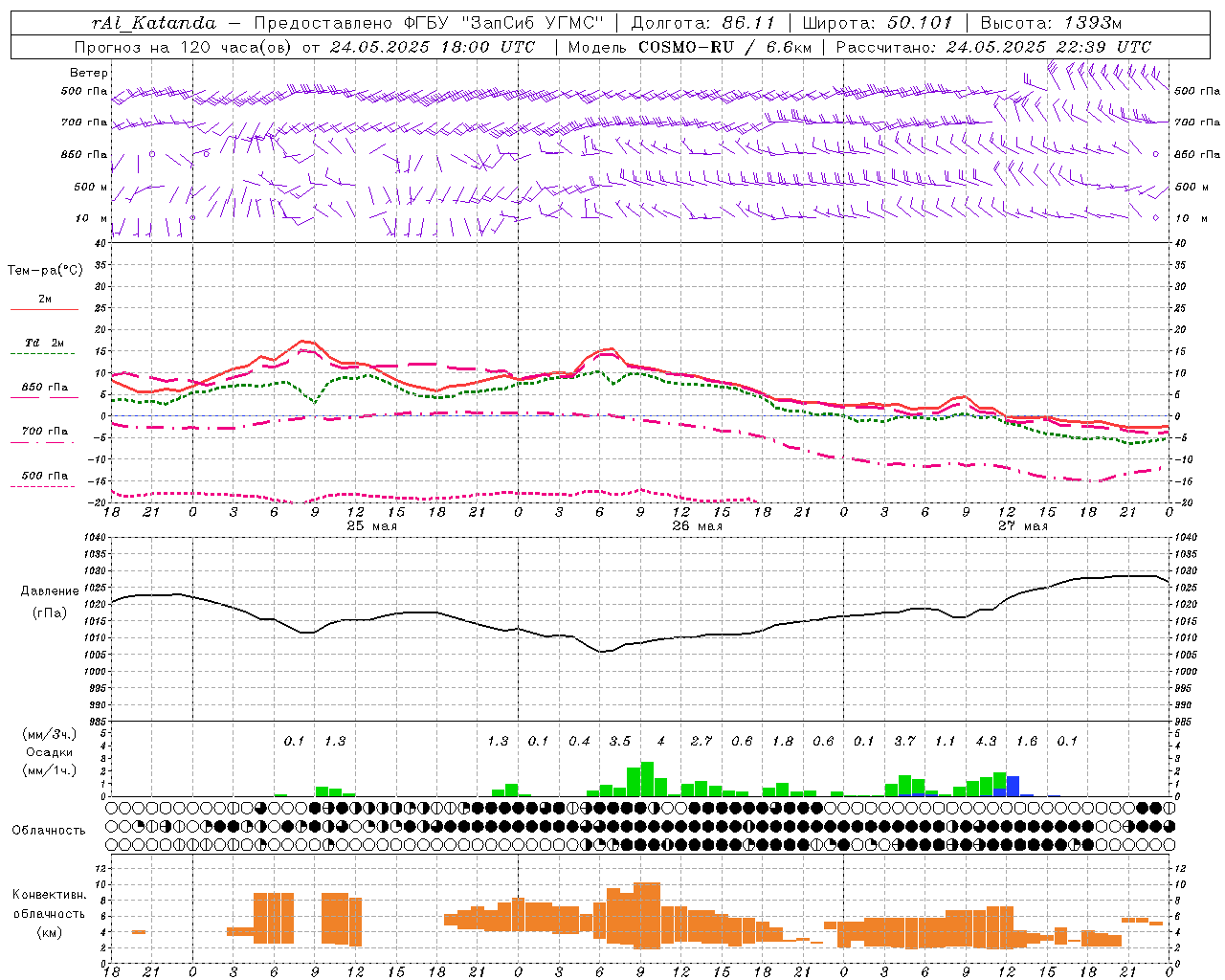Click the 'Модель COSMO-RU / 6.6км' label

click(690, 47)
